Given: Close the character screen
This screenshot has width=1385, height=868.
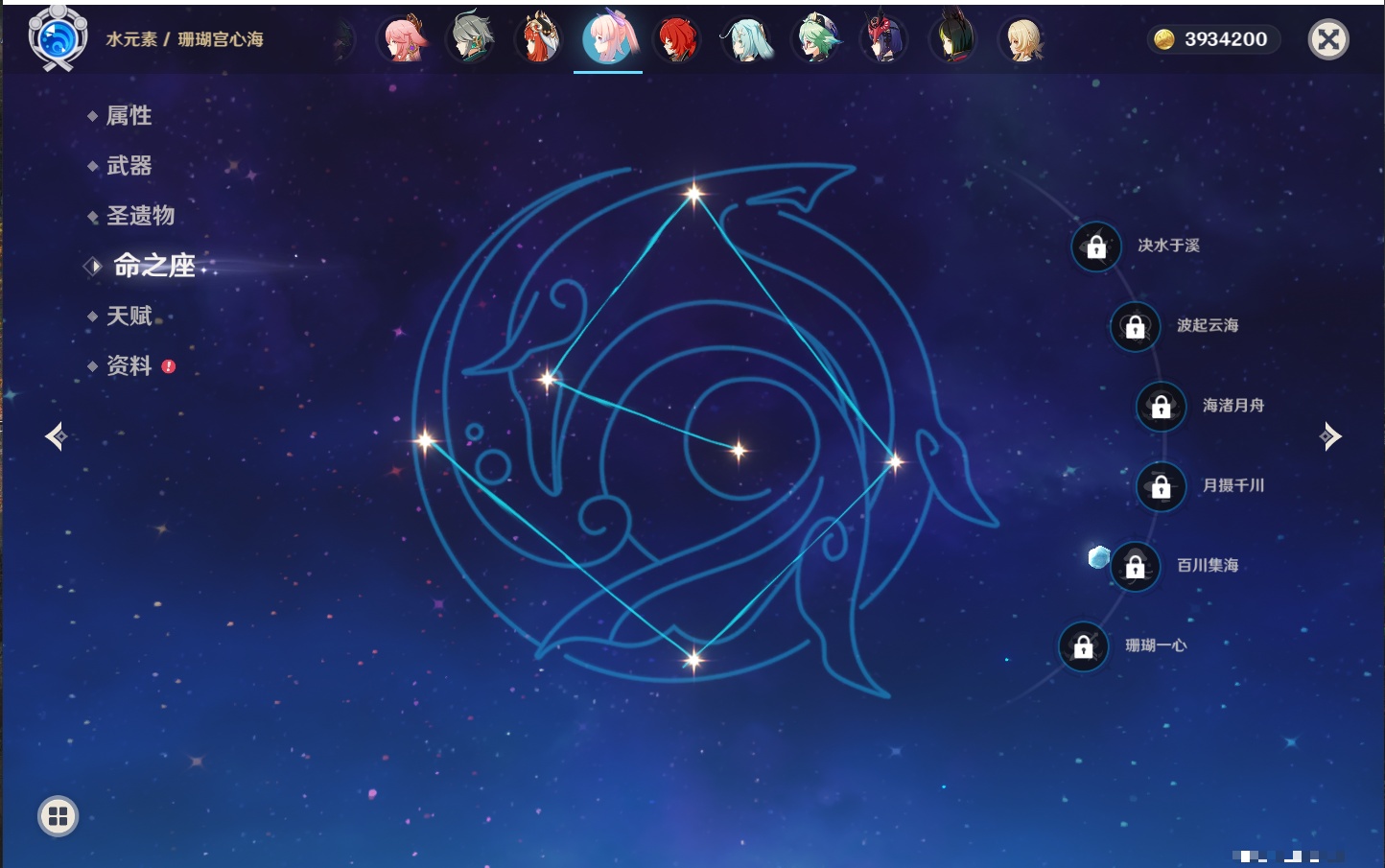Looking at the screenshot, I should click(x=1328, y=39).
